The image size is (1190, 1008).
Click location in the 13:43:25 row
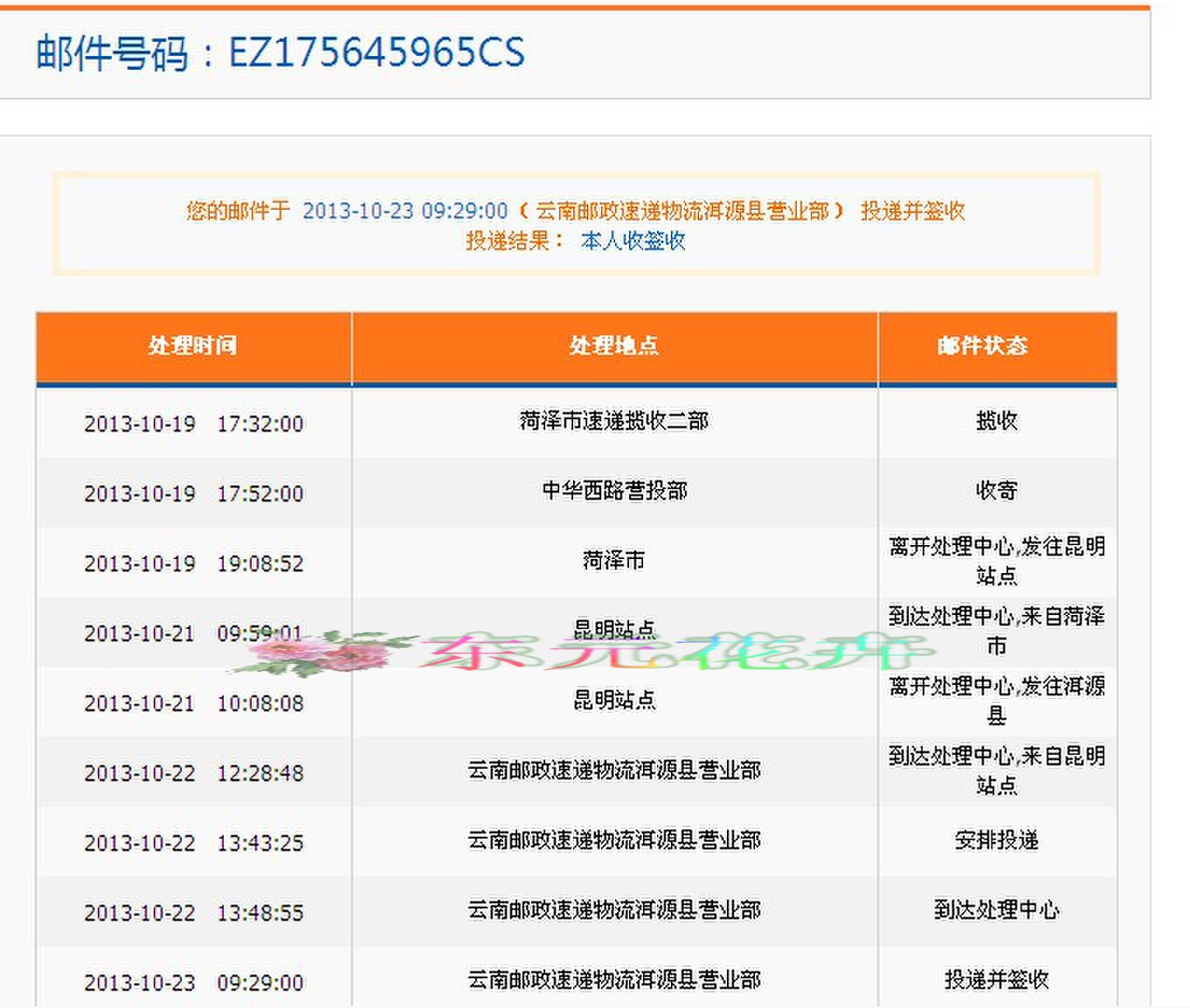click(614, 840)
